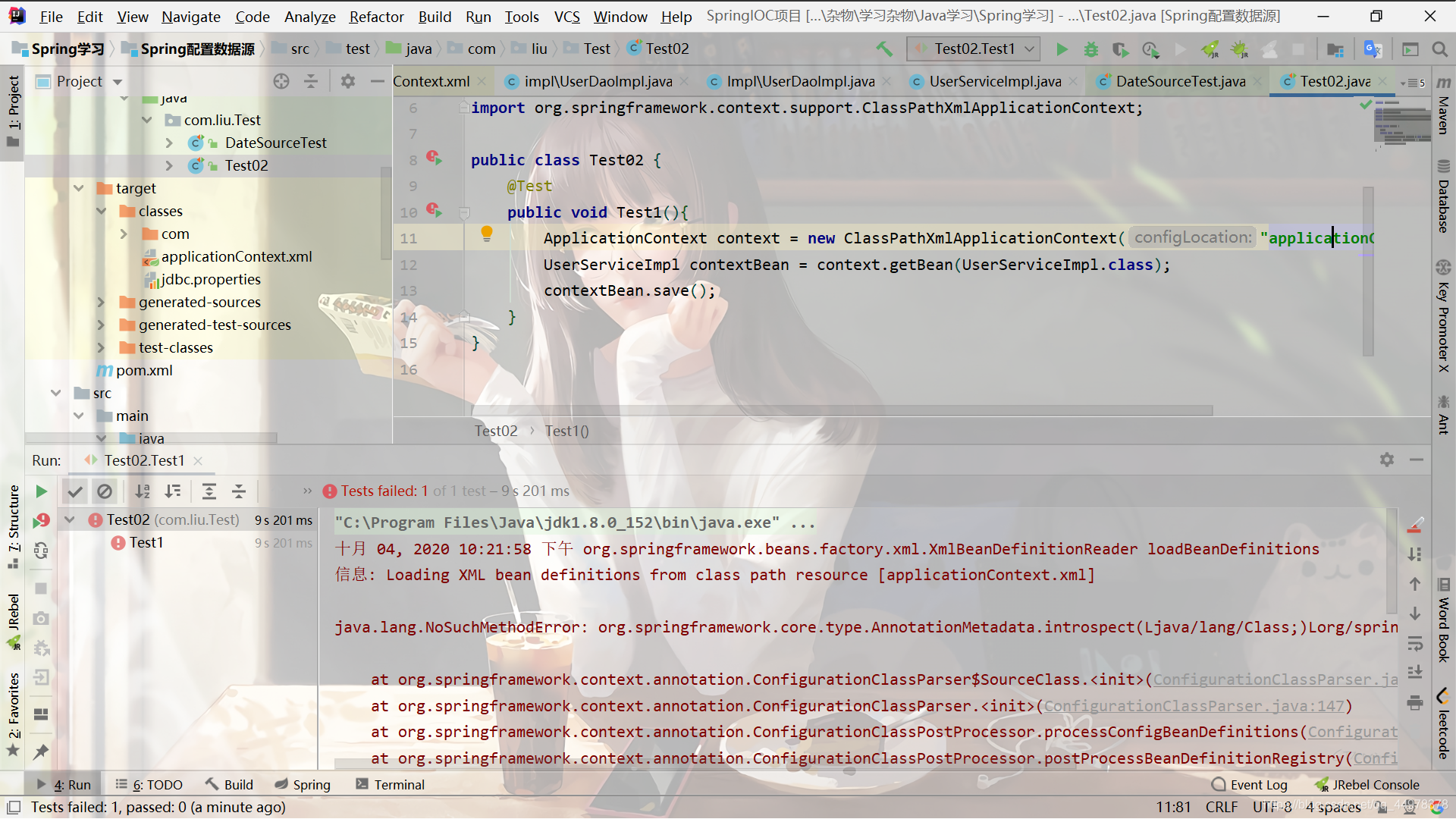The image size is (1456, 819).
Task: Collapse the Test02 test result node
Action: pos(70,519)
